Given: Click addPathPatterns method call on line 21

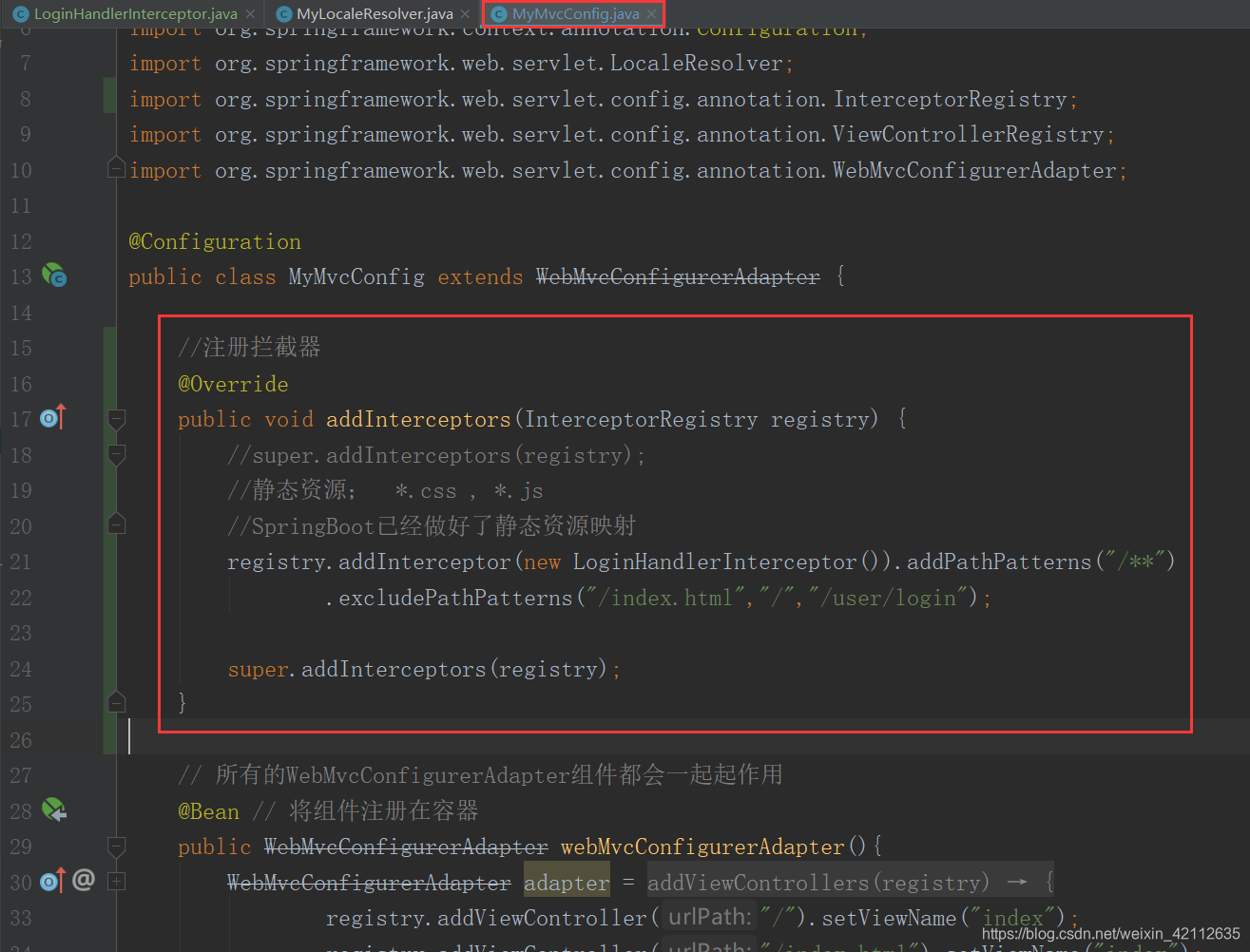Looking at the screenshot, I should pyautogui.click(x=999, y=562).
